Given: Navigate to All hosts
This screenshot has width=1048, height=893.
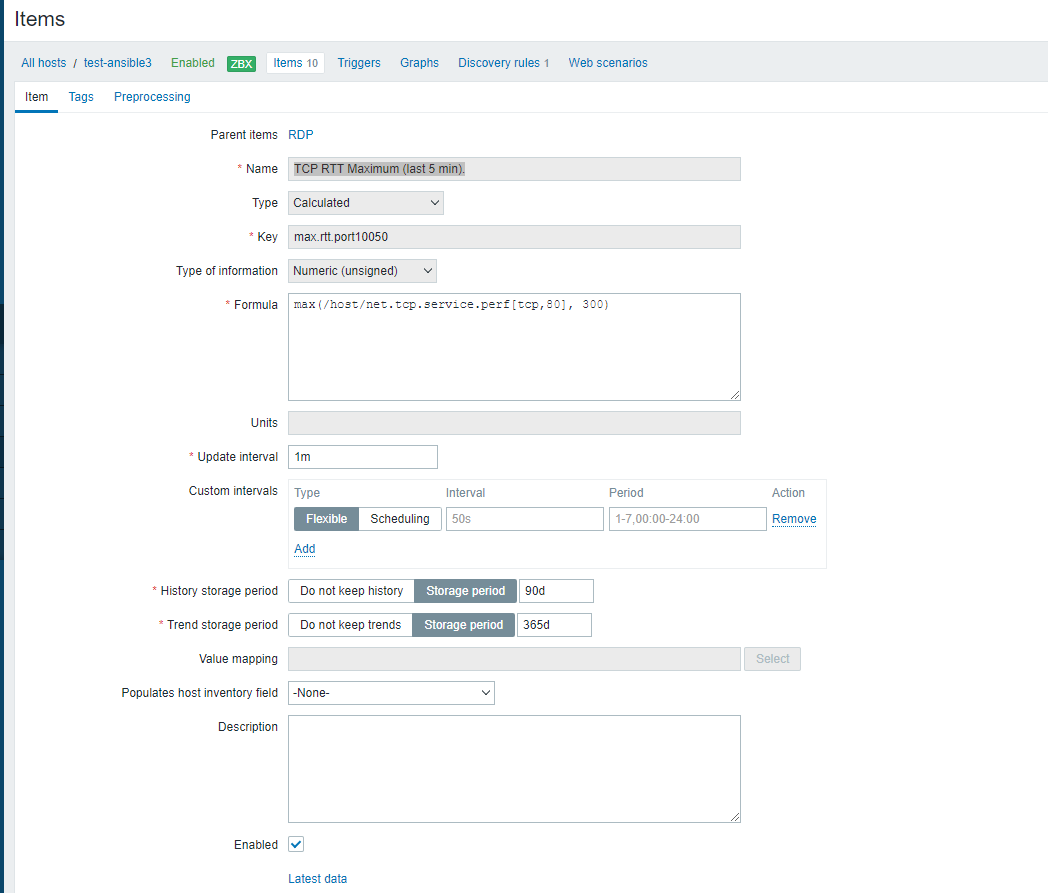Looking at the screenshot, I should coord(43,63).
